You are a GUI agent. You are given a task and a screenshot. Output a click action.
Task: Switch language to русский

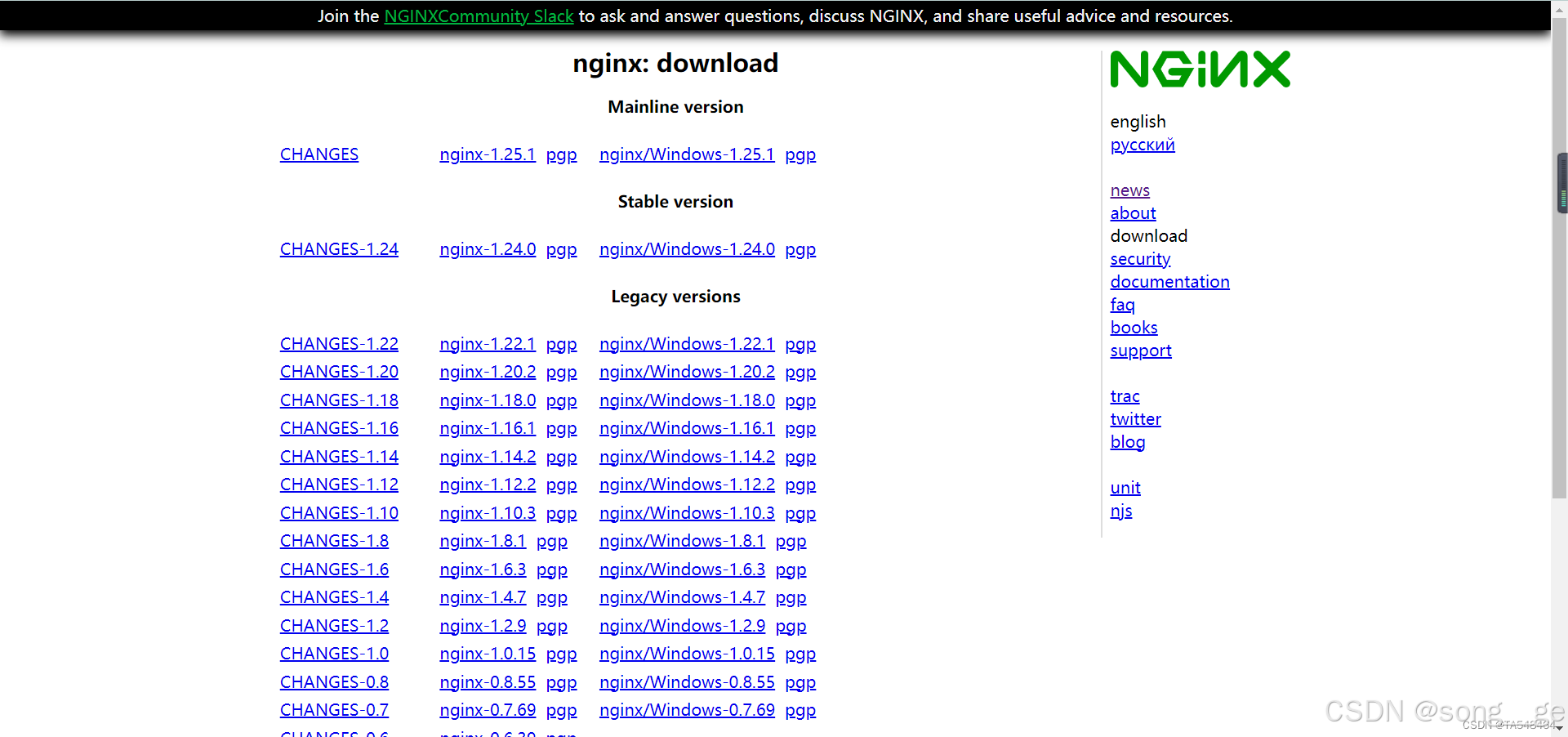pyautogui.click(x=1143, y=145)
